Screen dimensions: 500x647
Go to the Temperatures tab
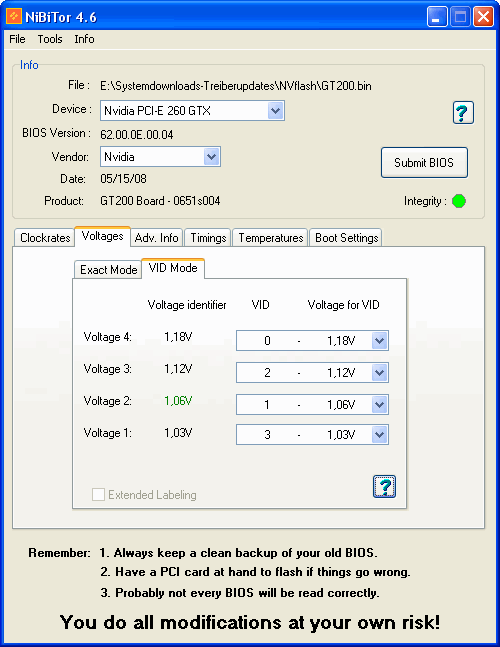coord(271,238)
